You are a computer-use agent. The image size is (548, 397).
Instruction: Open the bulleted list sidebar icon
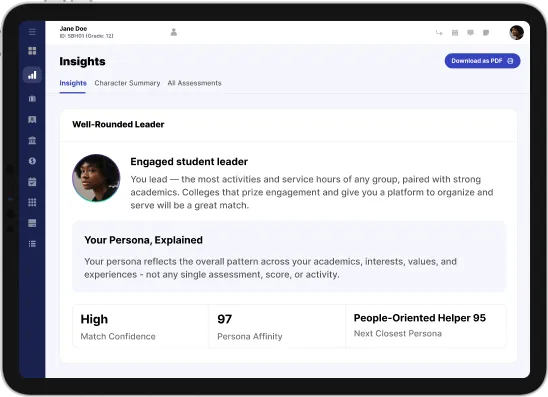[x=32, y=244]
